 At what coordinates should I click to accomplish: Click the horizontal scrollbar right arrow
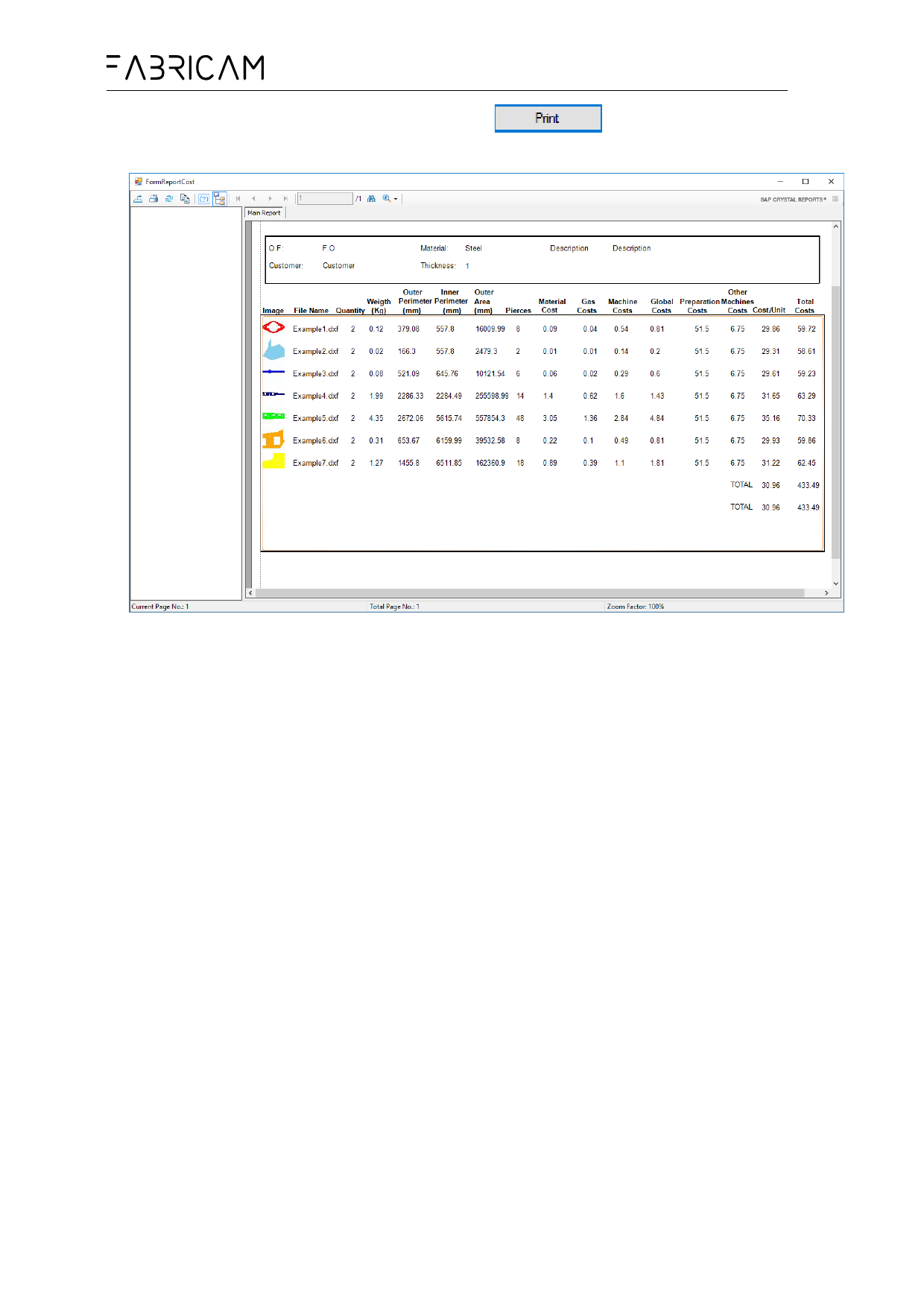tap(826, 593)
